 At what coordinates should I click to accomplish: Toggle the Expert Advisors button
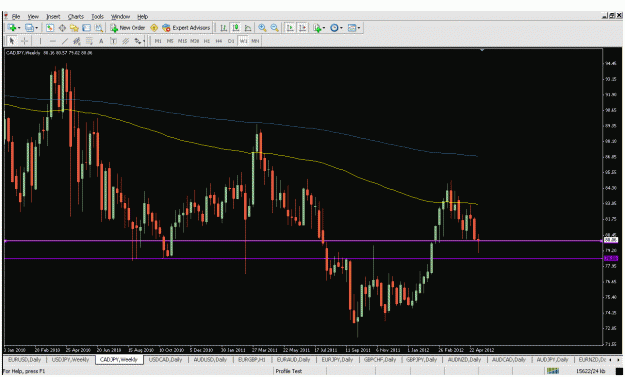tap(186, 28)
